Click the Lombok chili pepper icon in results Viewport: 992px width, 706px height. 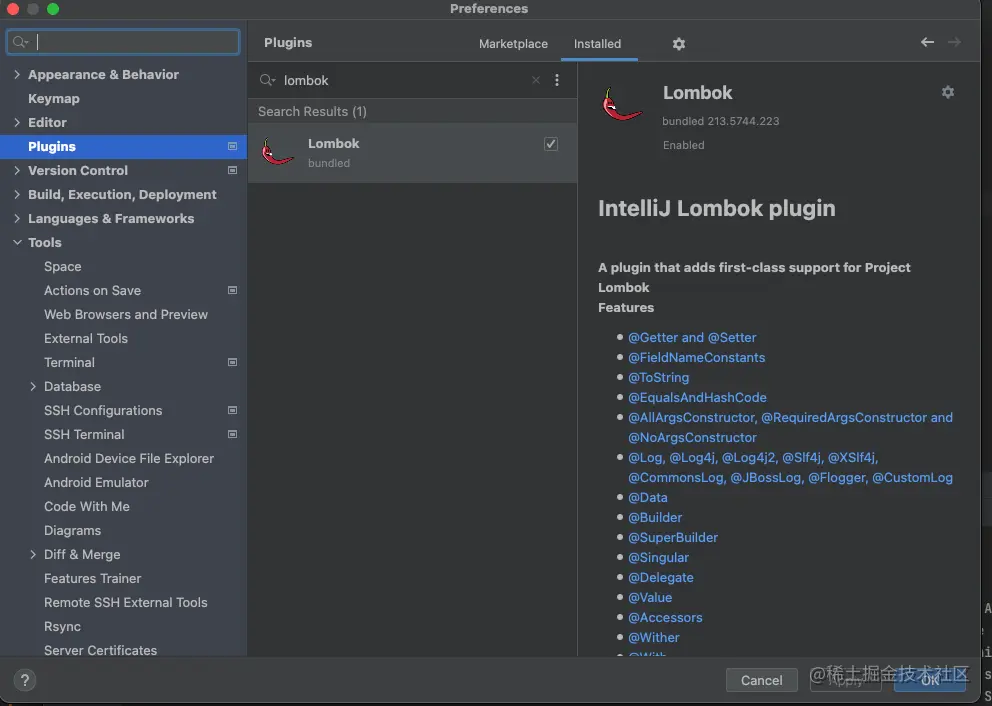point(277,152)
